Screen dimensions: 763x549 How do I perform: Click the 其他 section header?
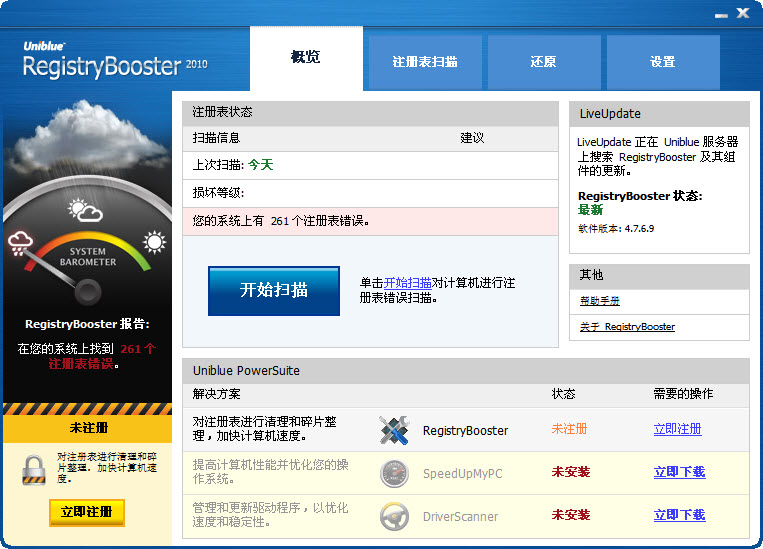click(659, 275)
